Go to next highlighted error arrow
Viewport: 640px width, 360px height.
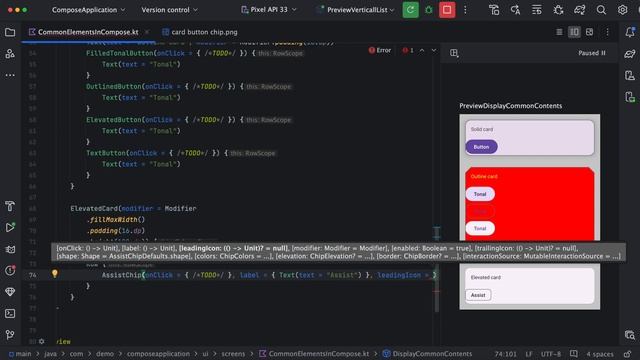[x=433, y=50]
